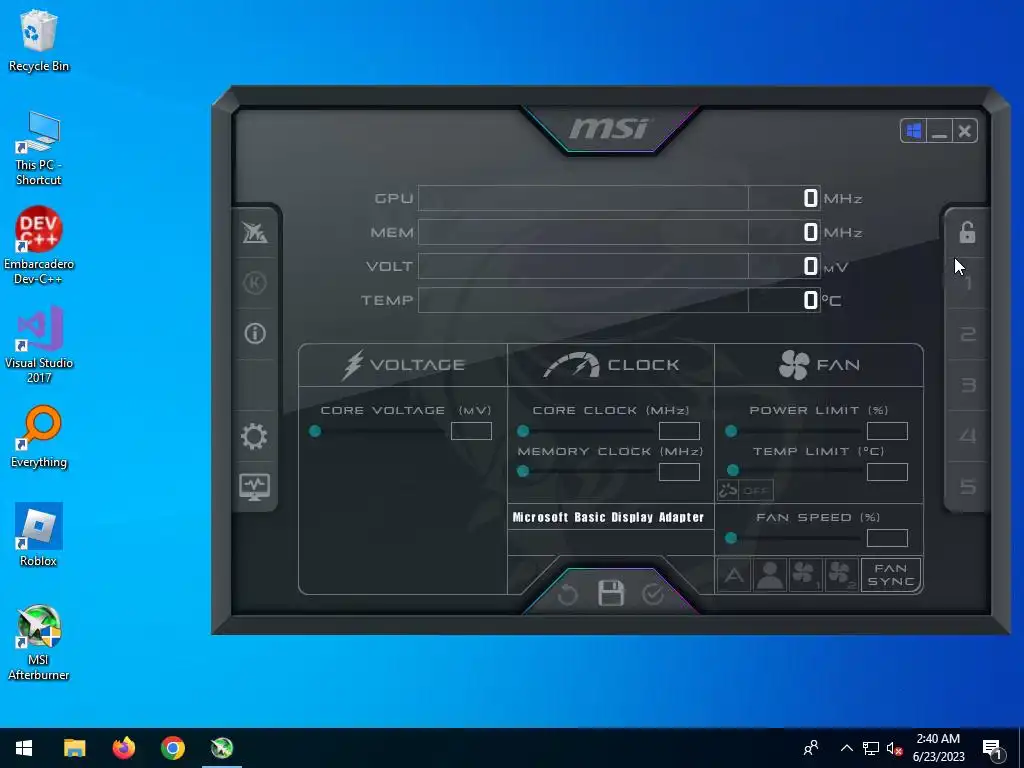Screen dimensions: 1024x768
Task: Click the reset settings arrow icon
Action: point(568,594)
